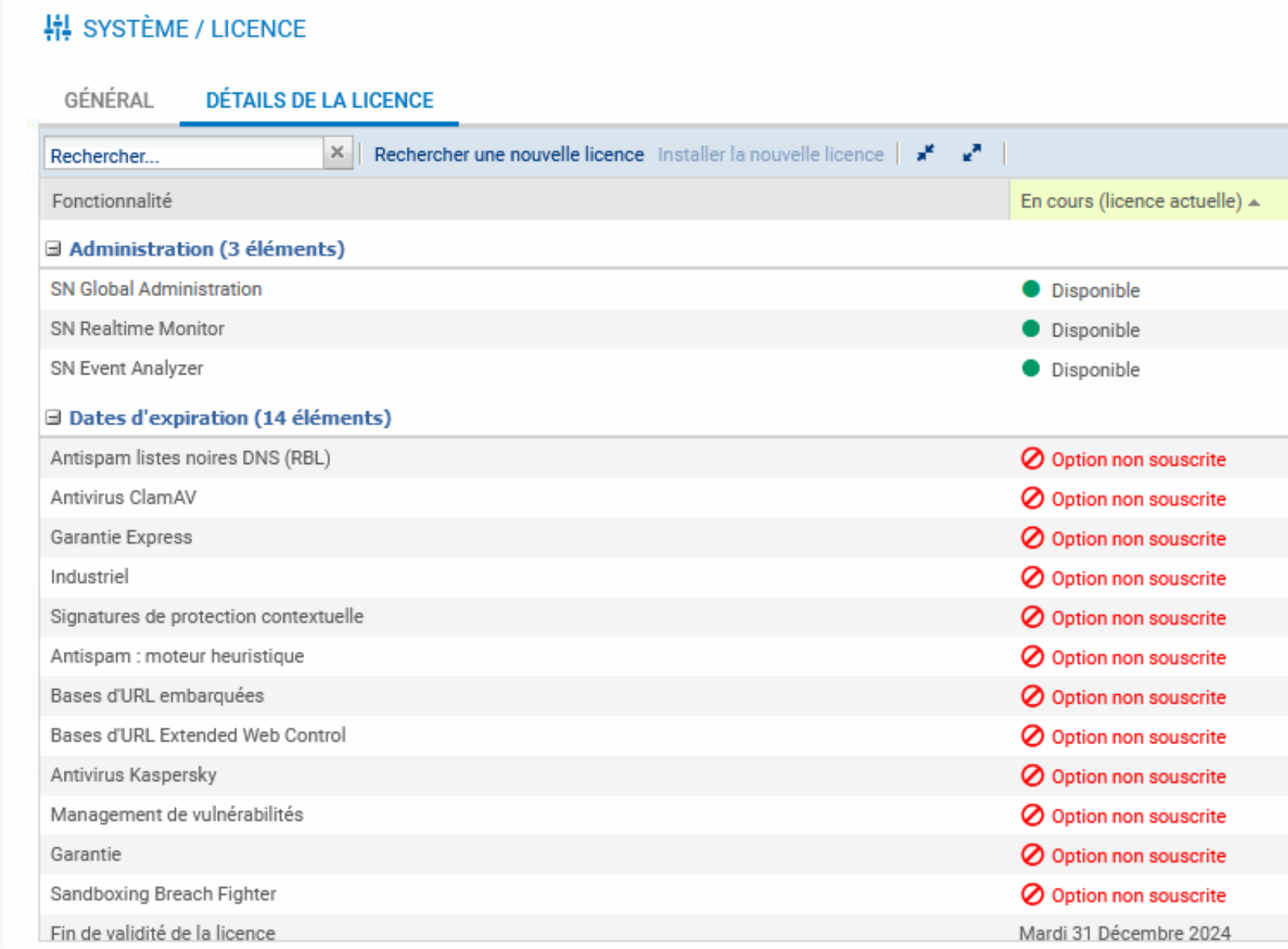Screen dimensions: 1288x949
Task: Select the DÉTAILS DE LA LICENCE tab
Action: pos(320,100)
